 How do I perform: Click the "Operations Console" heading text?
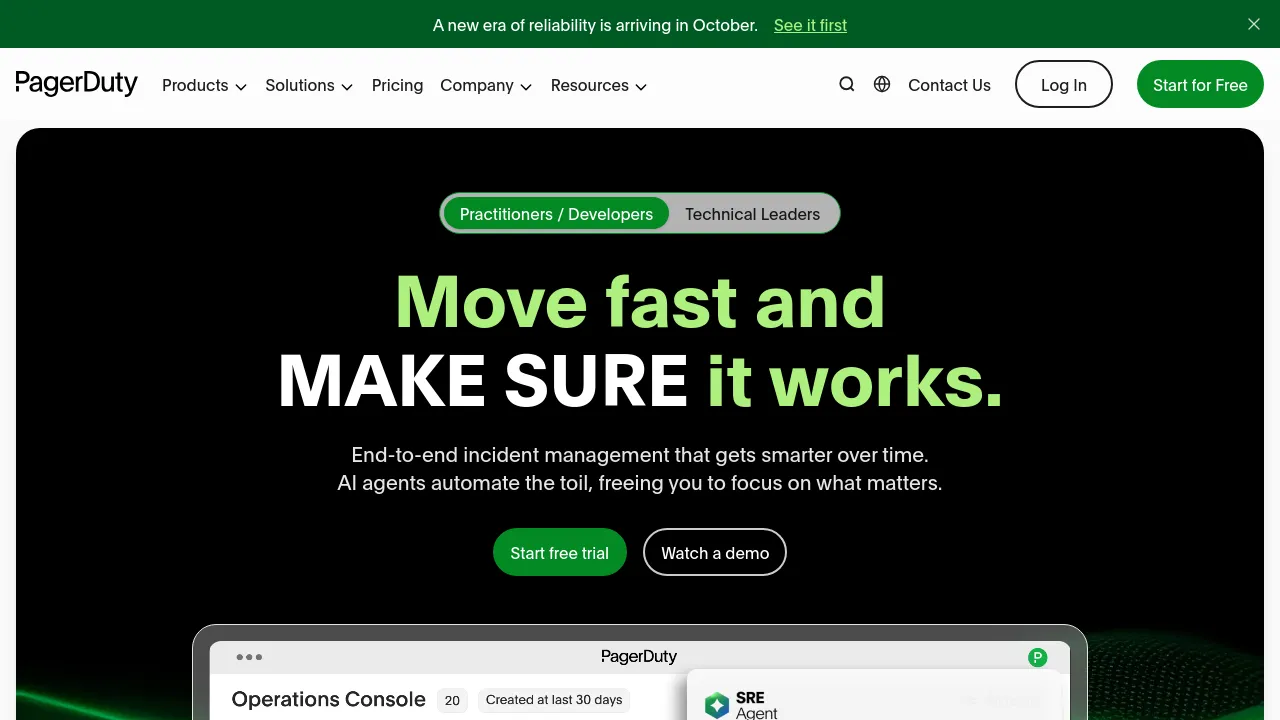pos(328,700)
